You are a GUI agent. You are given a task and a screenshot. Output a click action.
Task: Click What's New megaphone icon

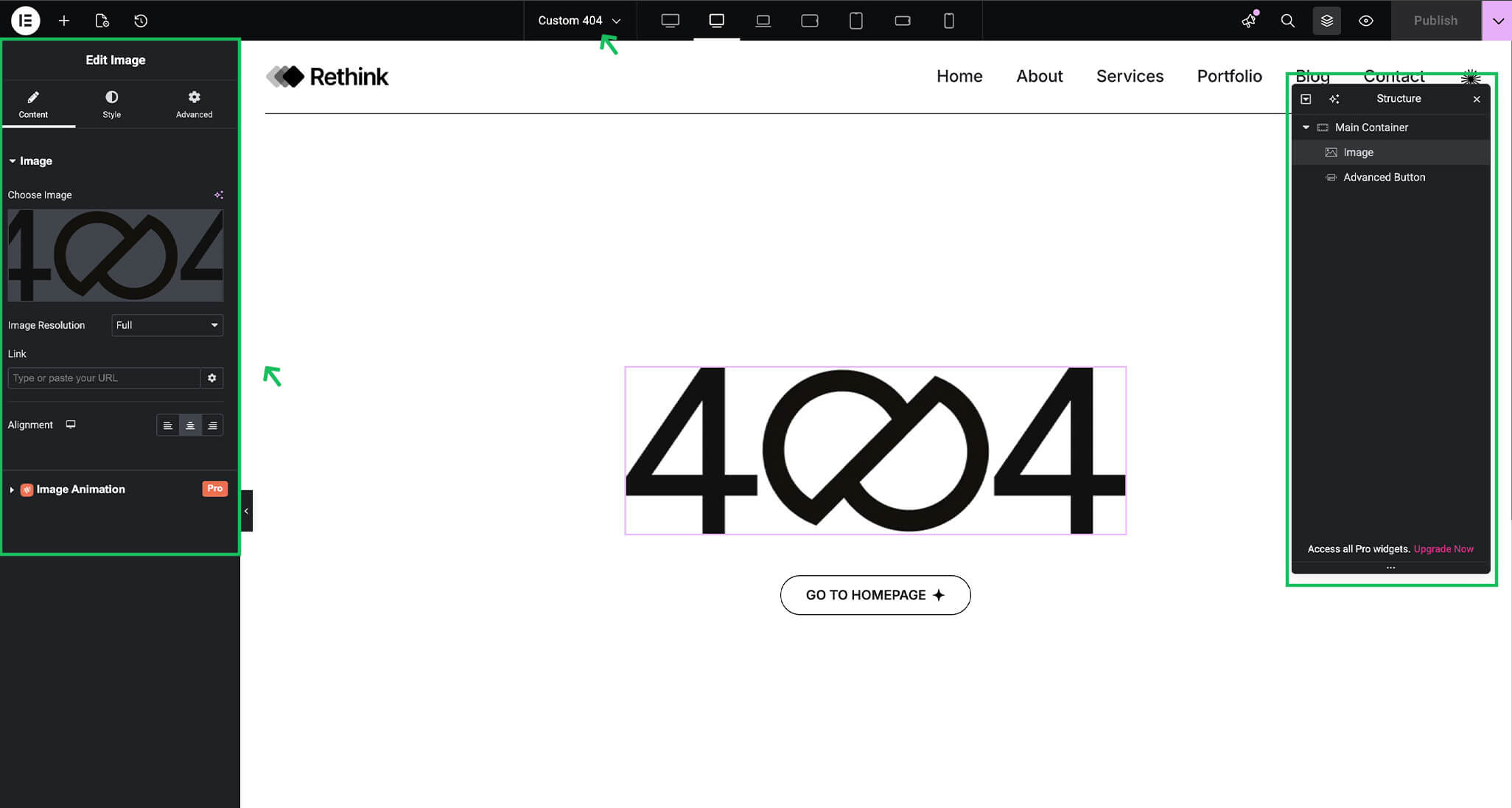tap(1249, 21)
